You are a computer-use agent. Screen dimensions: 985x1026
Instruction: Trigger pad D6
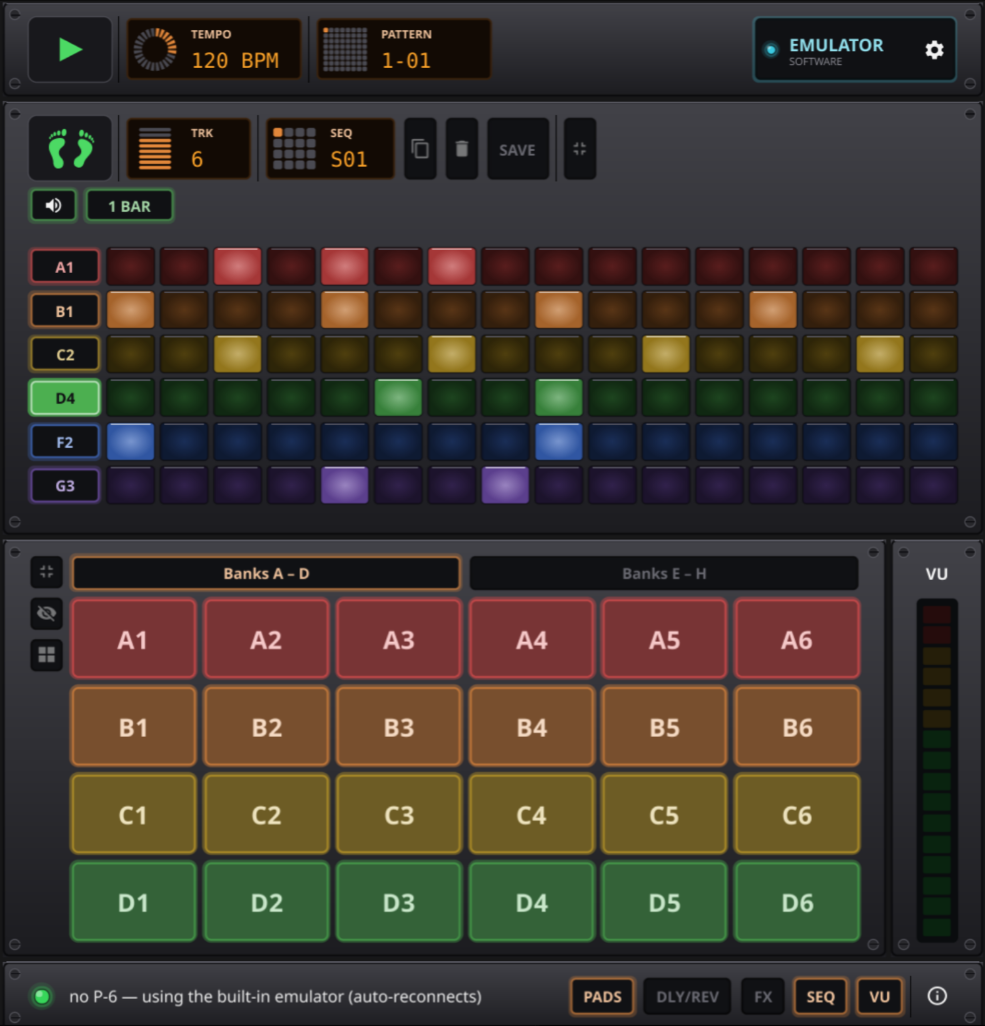(x=797, y=902)
